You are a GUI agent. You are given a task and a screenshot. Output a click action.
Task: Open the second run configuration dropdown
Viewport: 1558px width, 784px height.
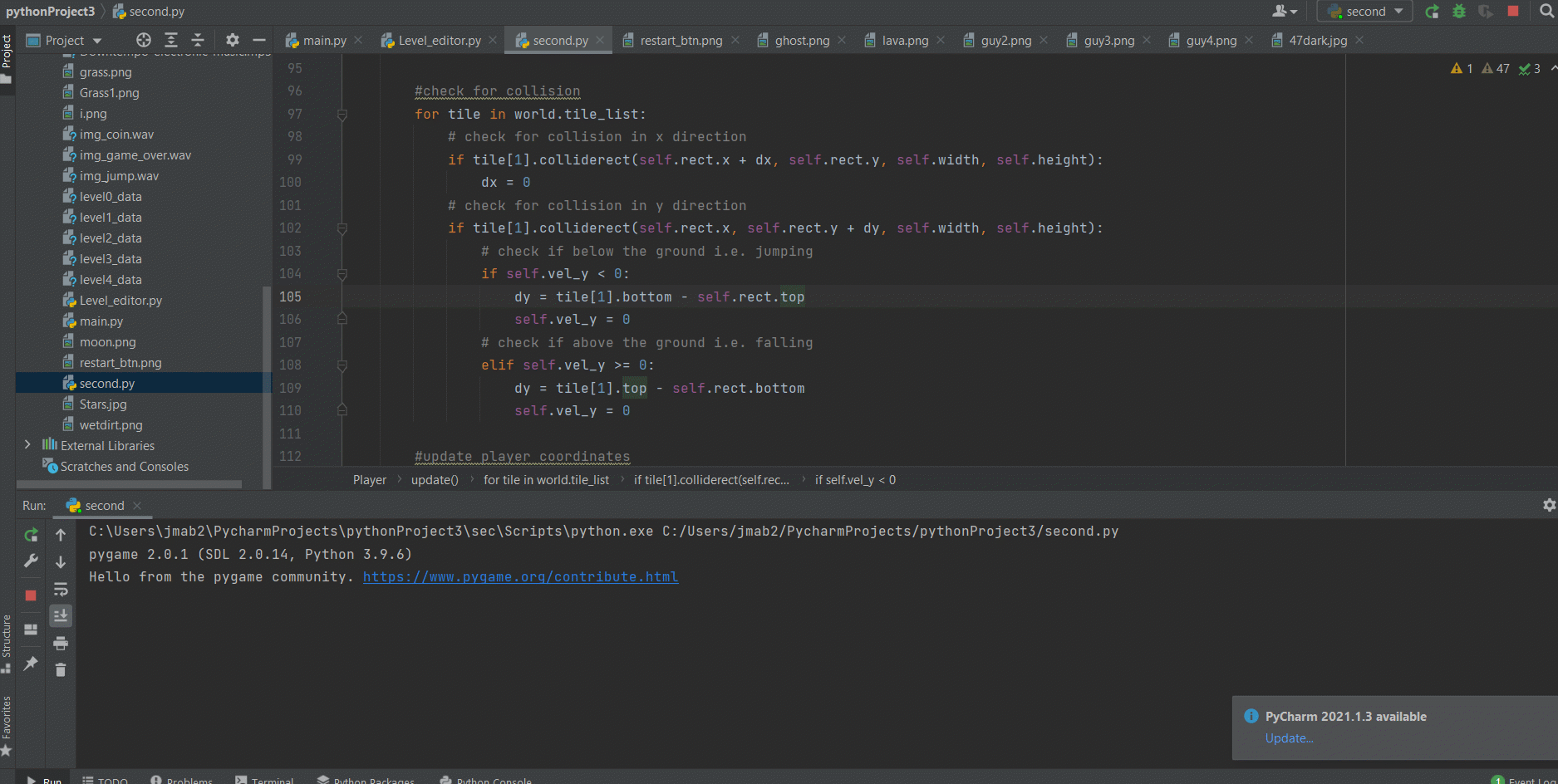point(1364,12)
